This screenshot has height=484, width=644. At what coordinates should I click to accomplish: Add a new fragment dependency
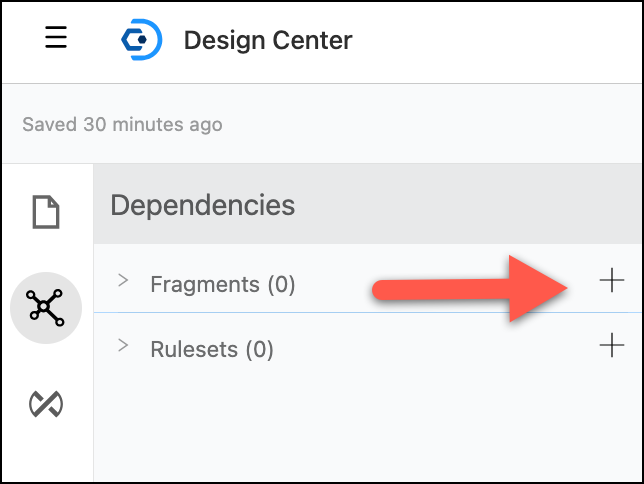pos(611,281)
